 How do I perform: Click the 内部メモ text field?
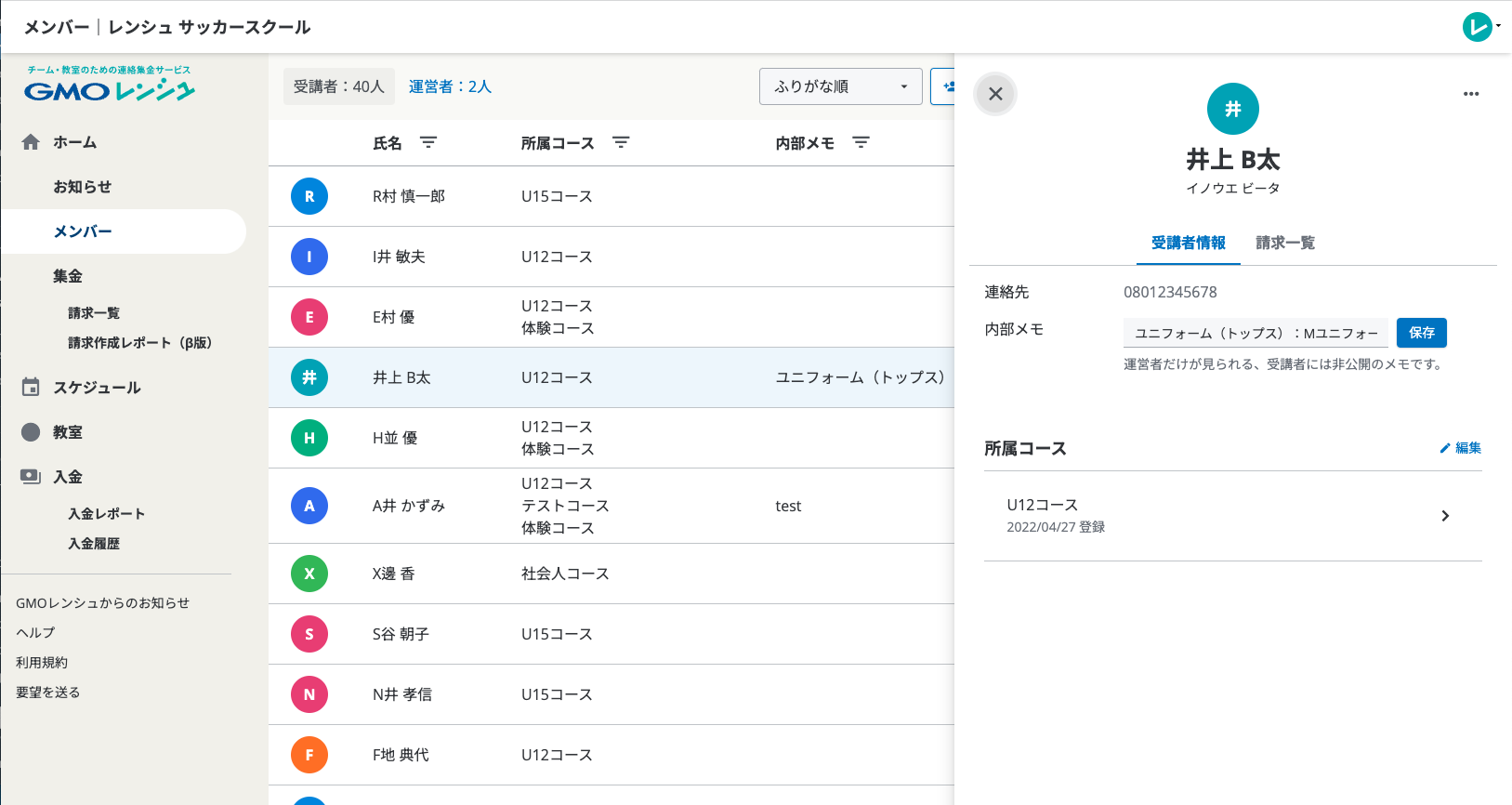click(x=1256, y=333)
